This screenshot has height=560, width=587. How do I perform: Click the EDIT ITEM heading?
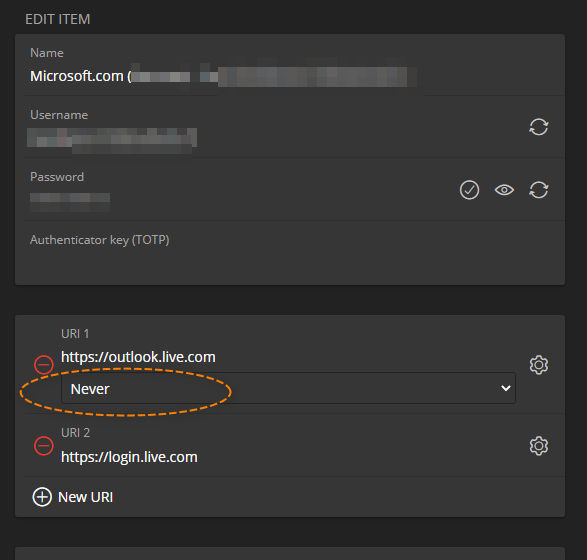coord(58,19)
